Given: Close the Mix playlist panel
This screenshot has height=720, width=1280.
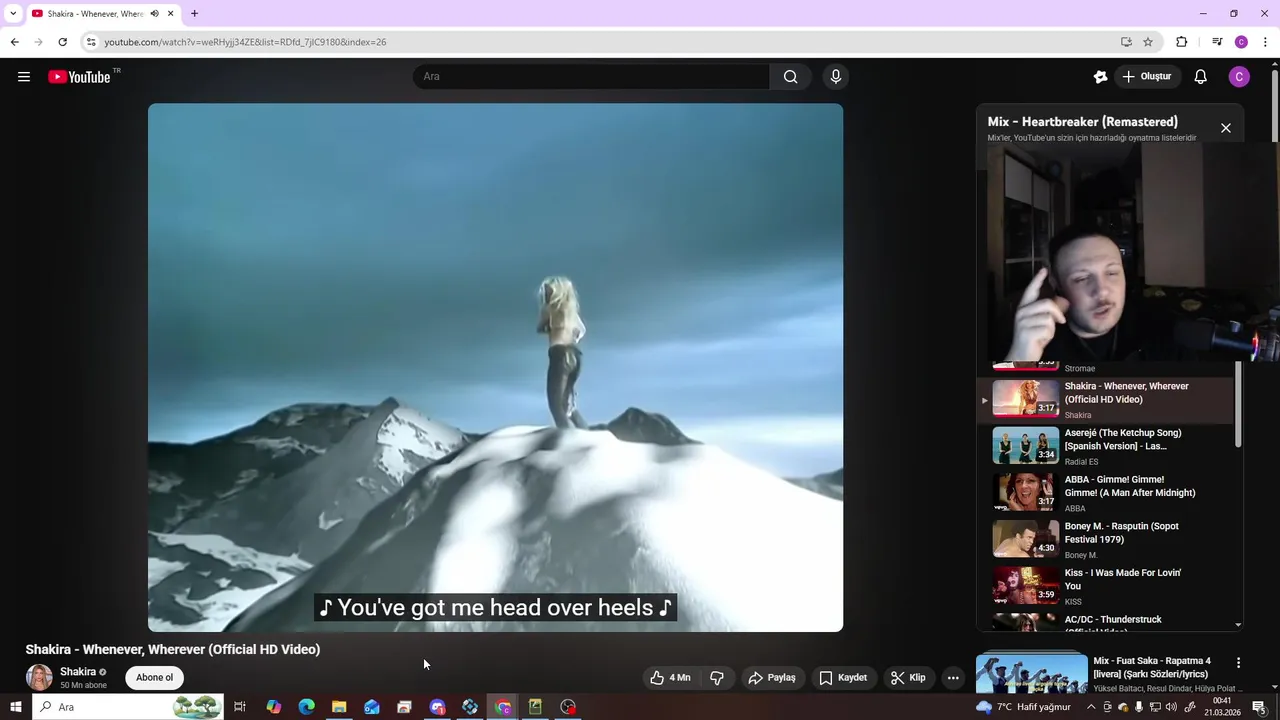Looking at the screenshot, I should [x=1226, y=128].
